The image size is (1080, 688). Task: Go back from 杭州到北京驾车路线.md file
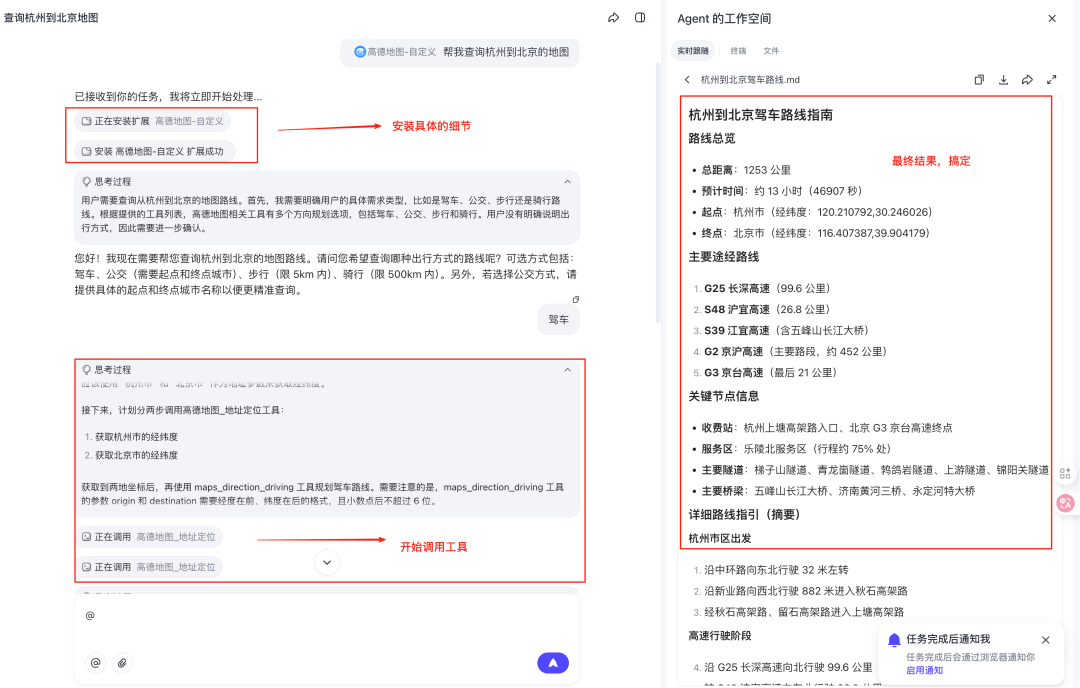pyautogui.click(x=687, y=80)
